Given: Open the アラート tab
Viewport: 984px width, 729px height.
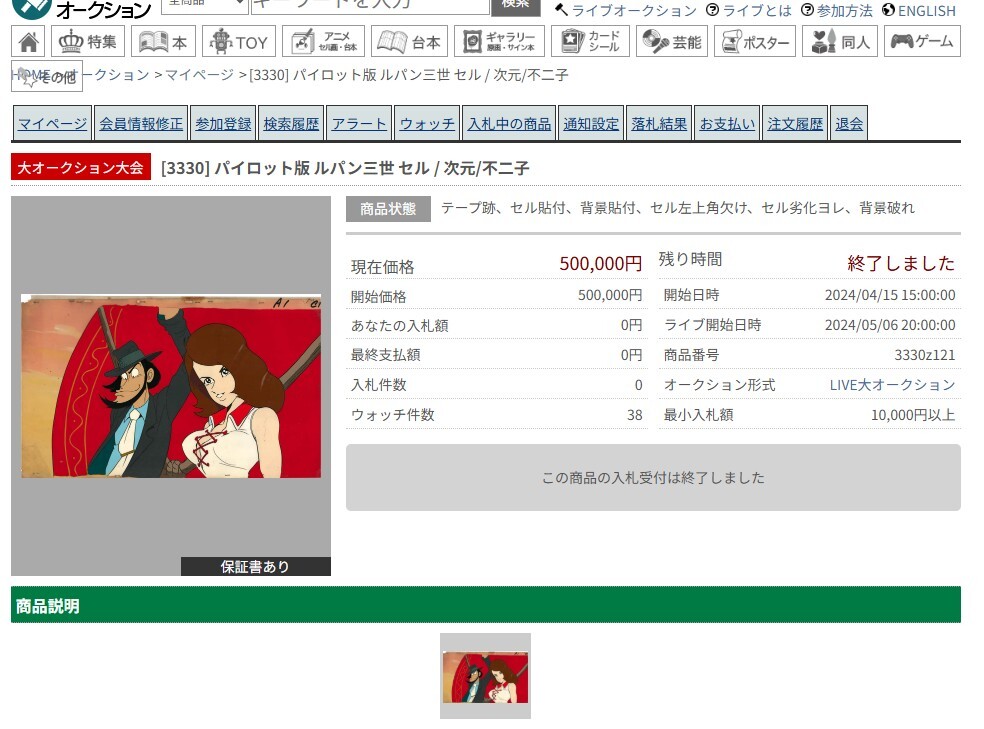Looking at the screenshot, I should 359,124.
